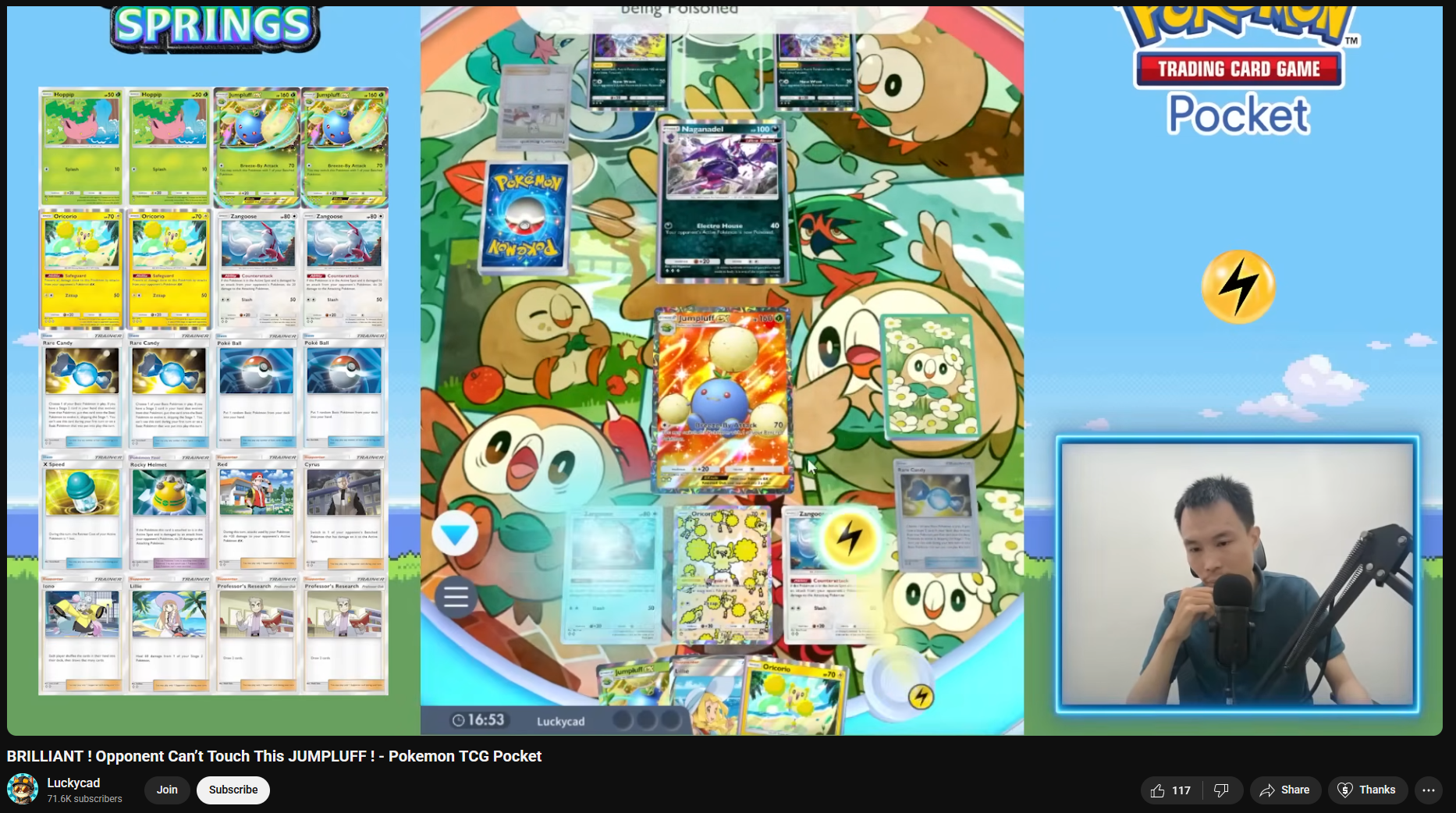Click the large lightning energy icon beside the webcam

[x=1238, y=286]
